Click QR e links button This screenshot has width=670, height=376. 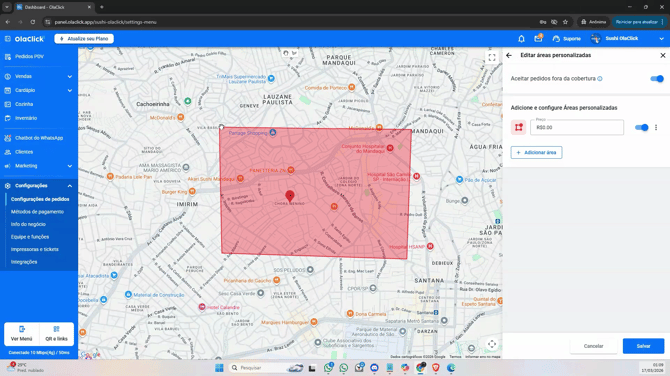[x=56, y=334]
